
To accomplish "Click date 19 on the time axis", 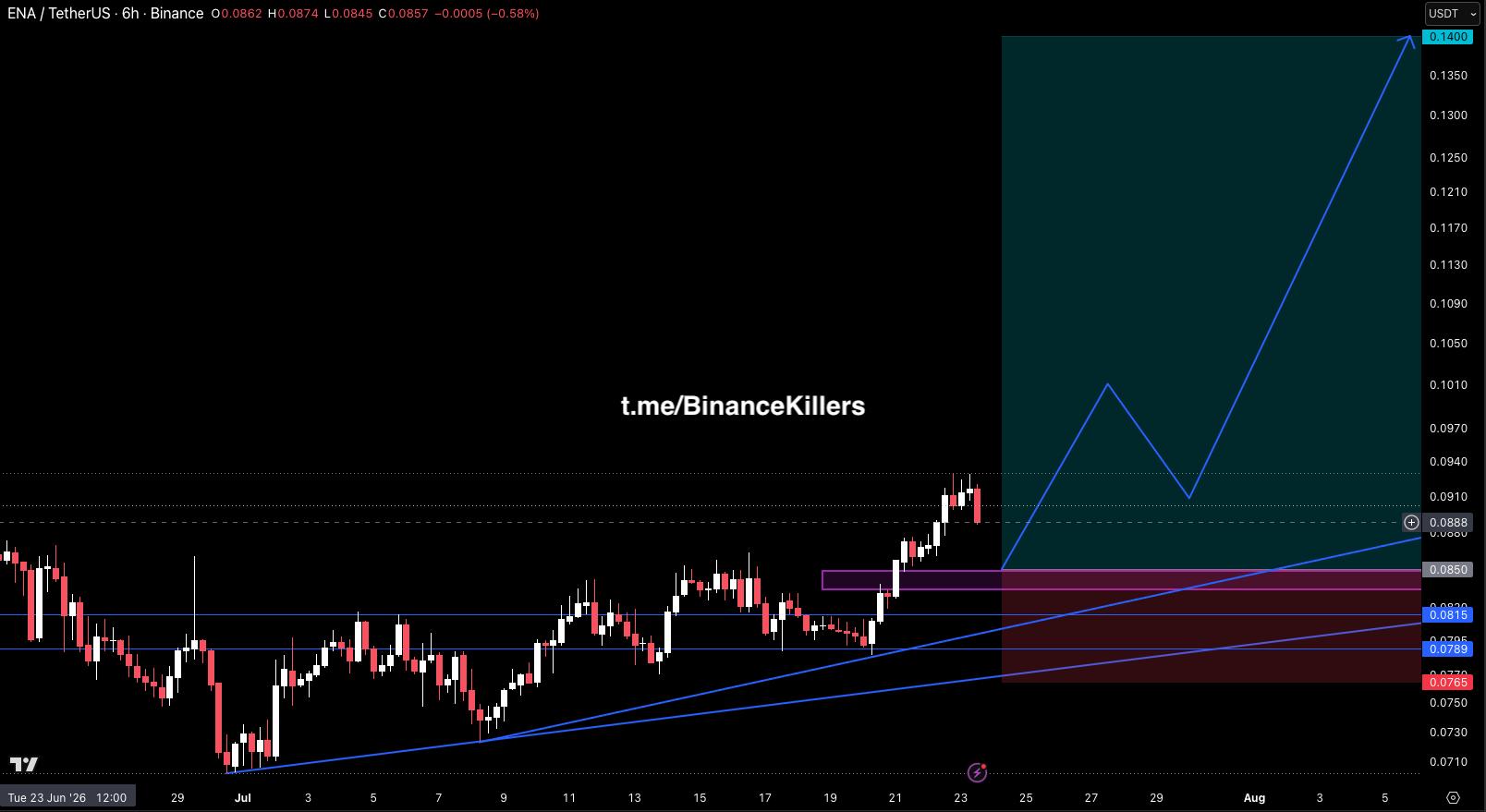I will click(830, 797).
